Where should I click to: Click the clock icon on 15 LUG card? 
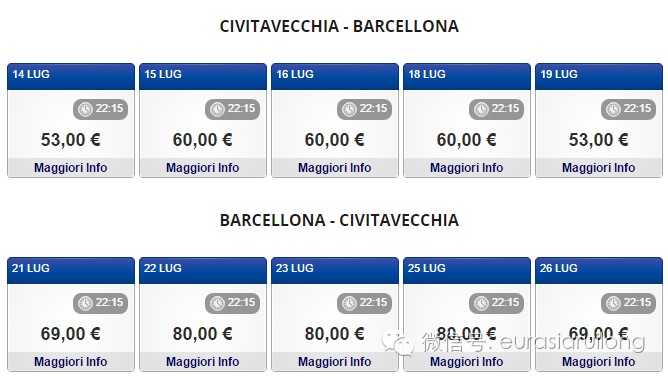[217, 109]
